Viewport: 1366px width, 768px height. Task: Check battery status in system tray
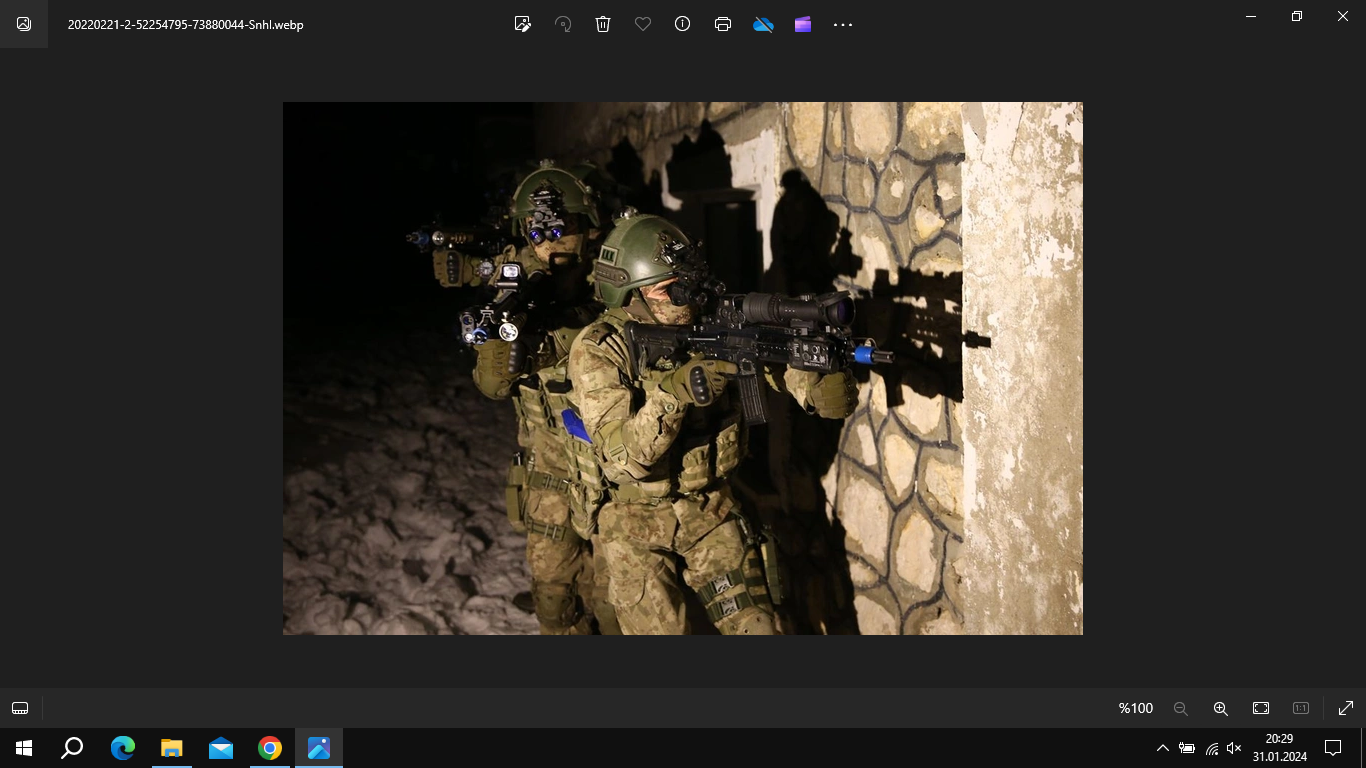[1187, 748]
